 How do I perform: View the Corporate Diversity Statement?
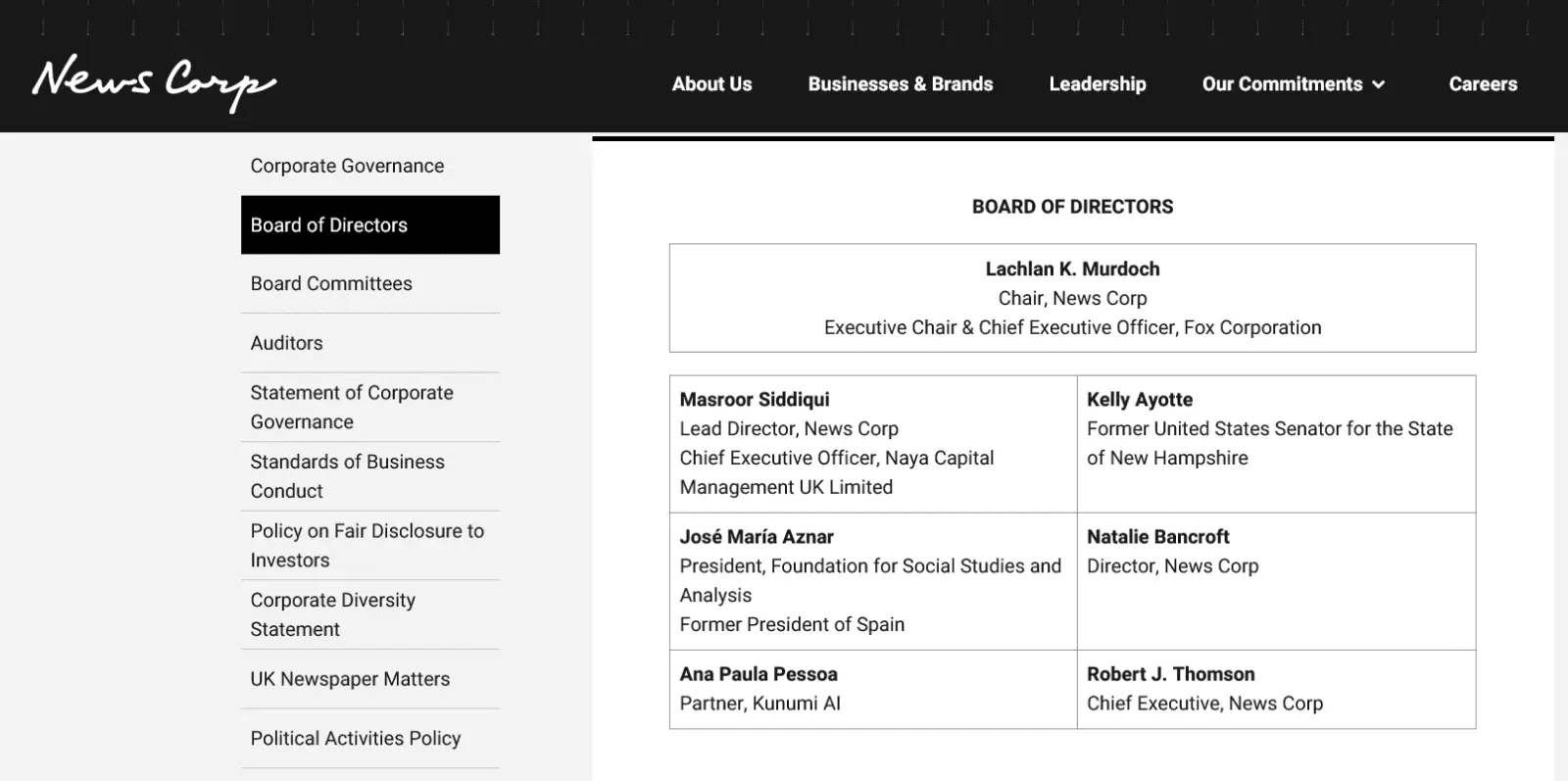click(332, 614)
